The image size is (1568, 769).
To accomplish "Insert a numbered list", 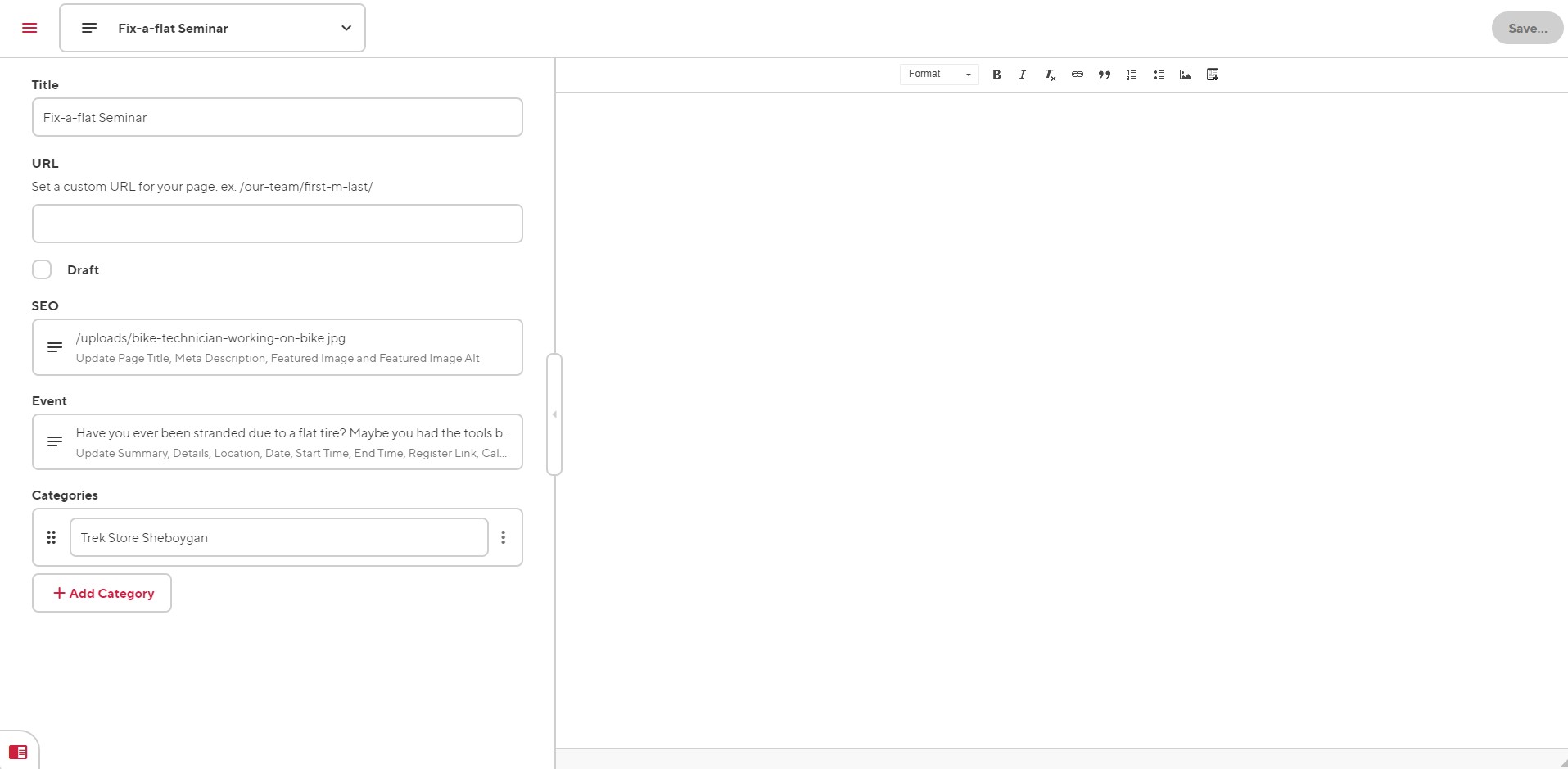I will pyautogui.click(x=1132, y=75).
